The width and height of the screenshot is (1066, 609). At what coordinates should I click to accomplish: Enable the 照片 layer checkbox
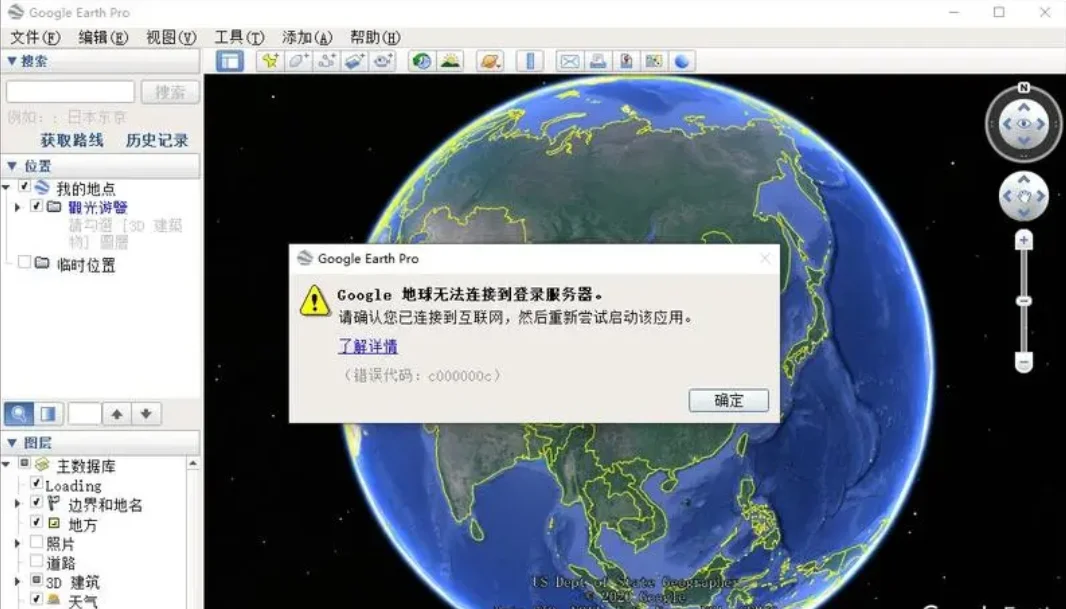(37, 542)
